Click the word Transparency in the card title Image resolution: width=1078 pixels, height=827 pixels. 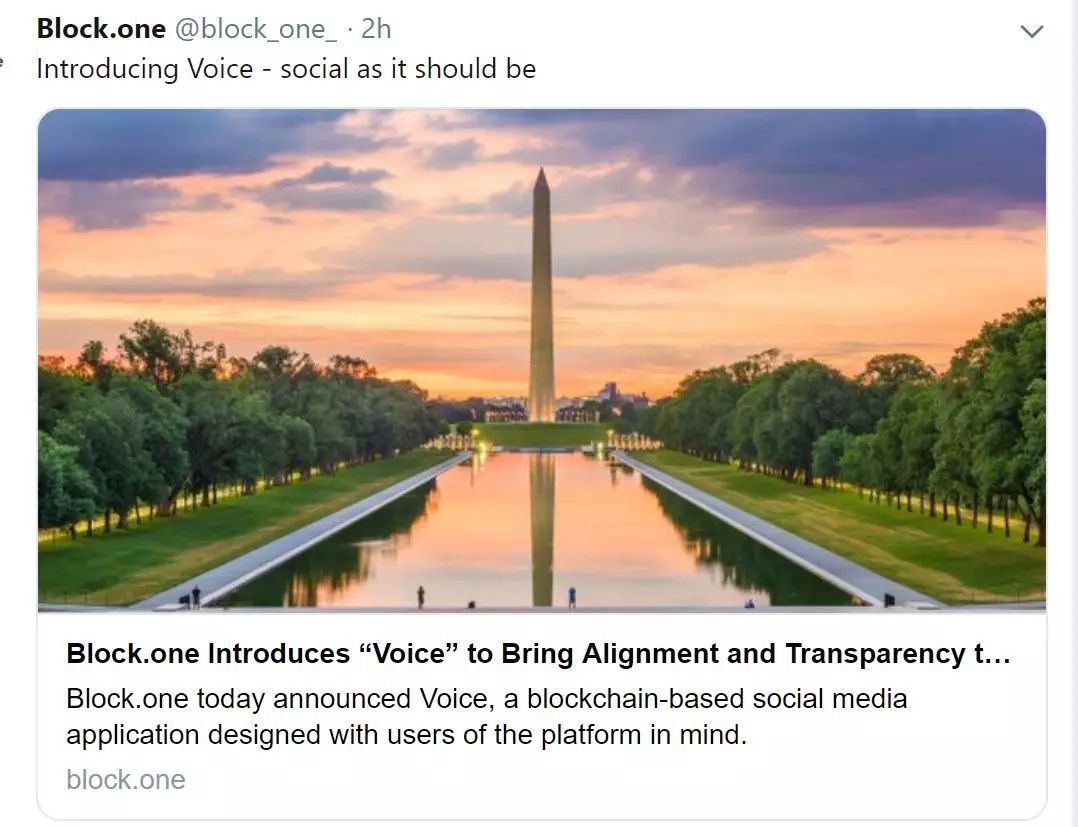(x=875, y=654)
